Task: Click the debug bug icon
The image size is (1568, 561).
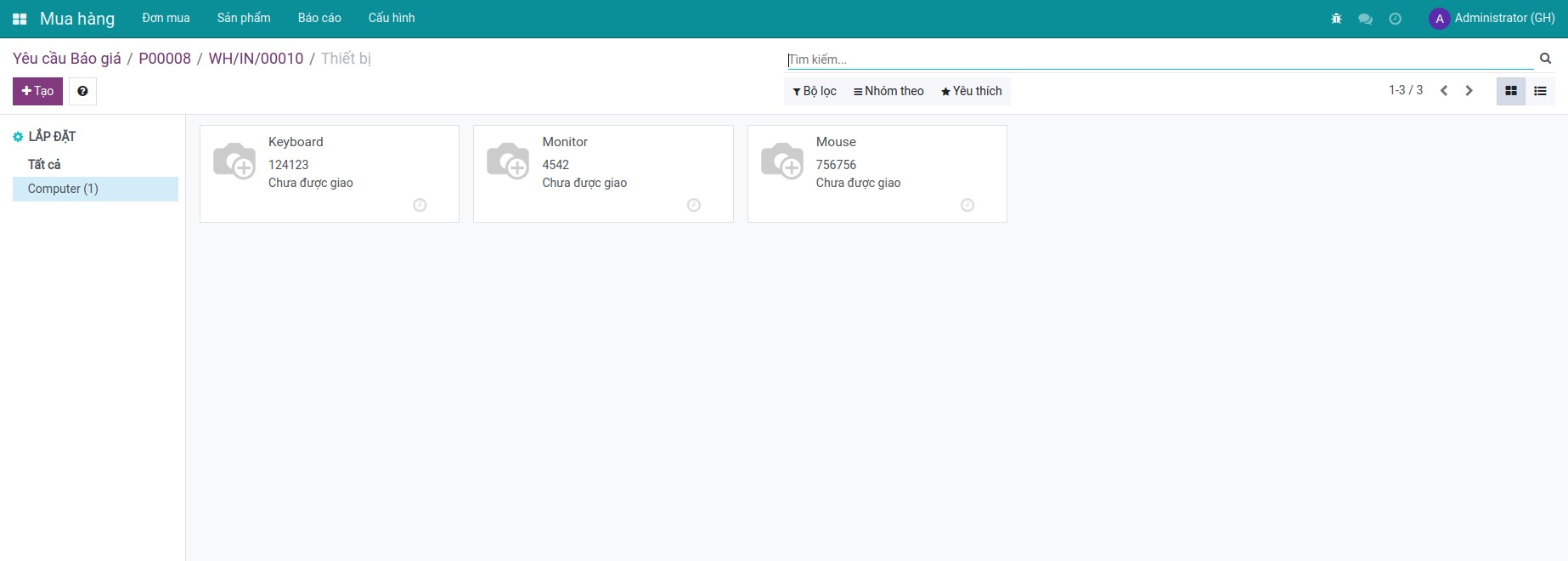Action: [1336, 19]
